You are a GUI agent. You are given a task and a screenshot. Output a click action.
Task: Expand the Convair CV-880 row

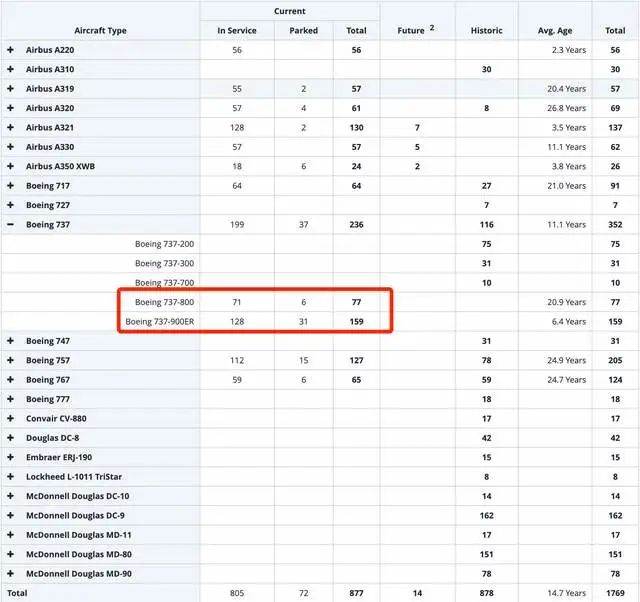click(x=11, y=418)
